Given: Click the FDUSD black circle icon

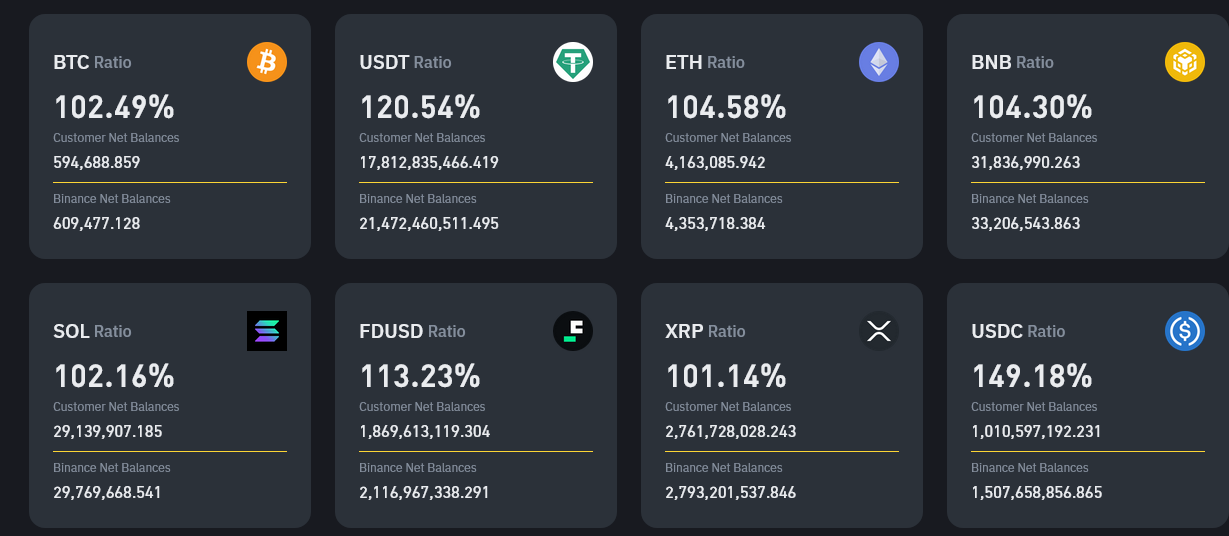Looking at the screenshot, I should tap(573, 331).
